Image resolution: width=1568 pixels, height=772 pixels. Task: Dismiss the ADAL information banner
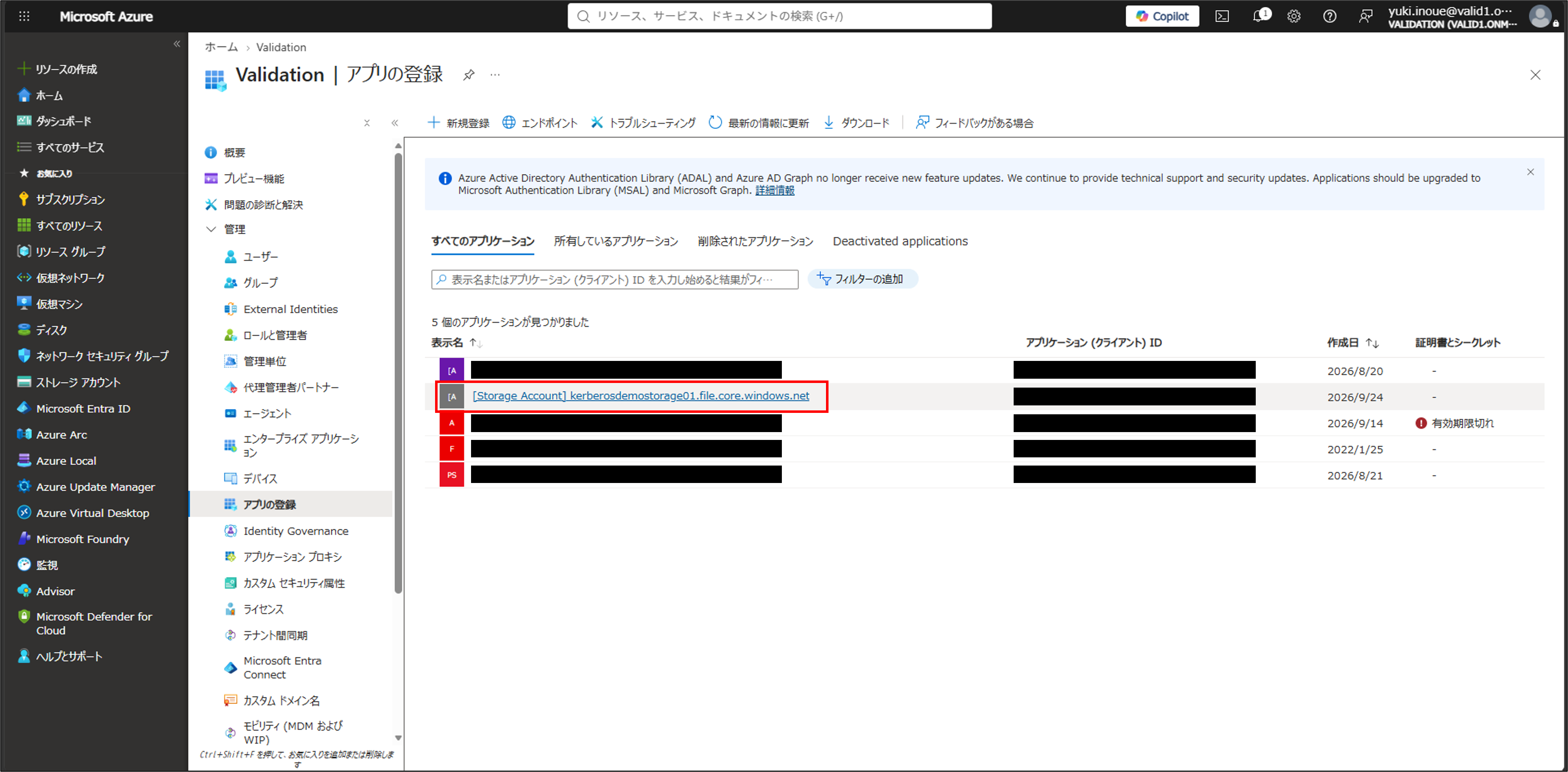pyautogui.click(x=1530, y=172)
